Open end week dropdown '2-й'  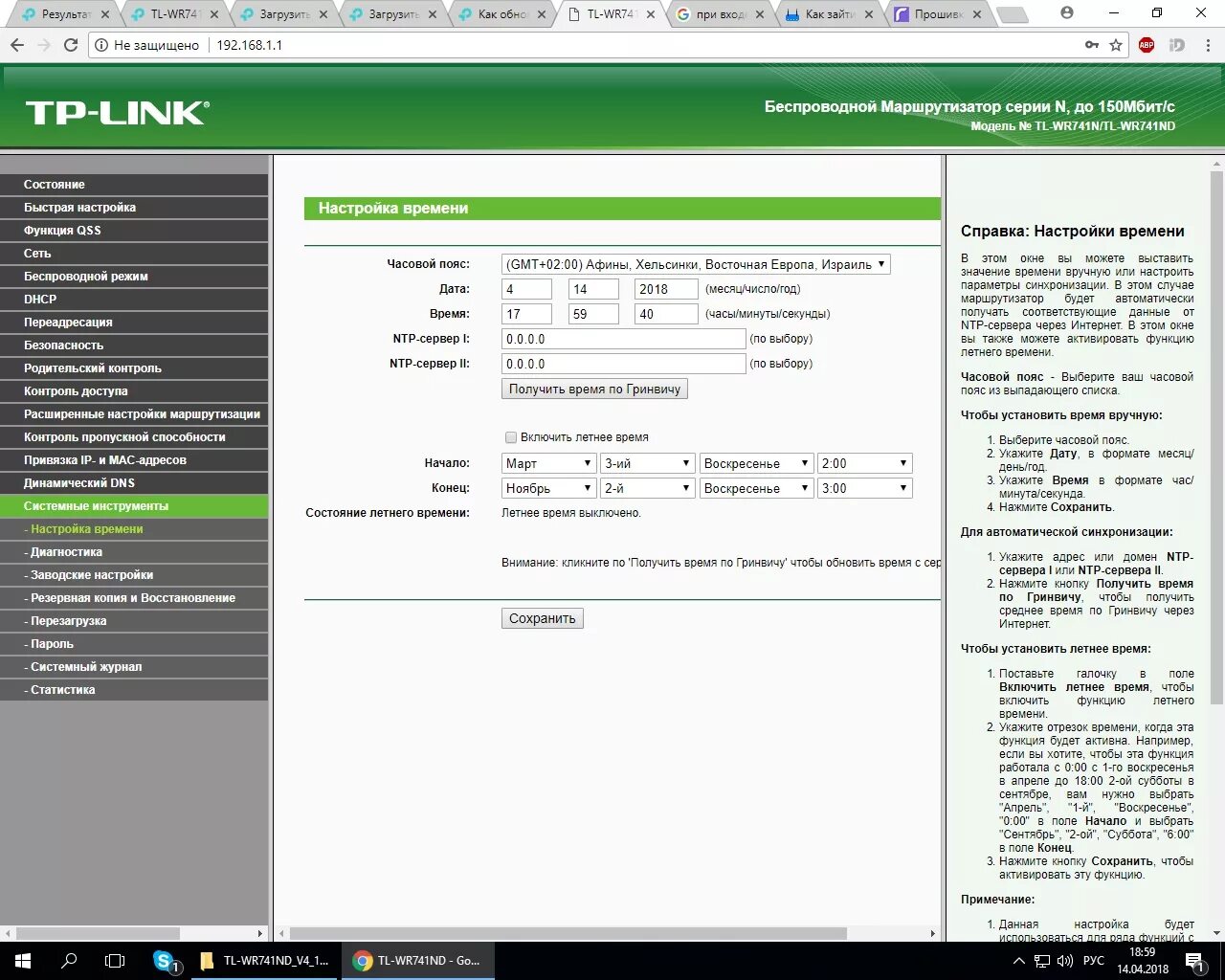coord(648,488)
